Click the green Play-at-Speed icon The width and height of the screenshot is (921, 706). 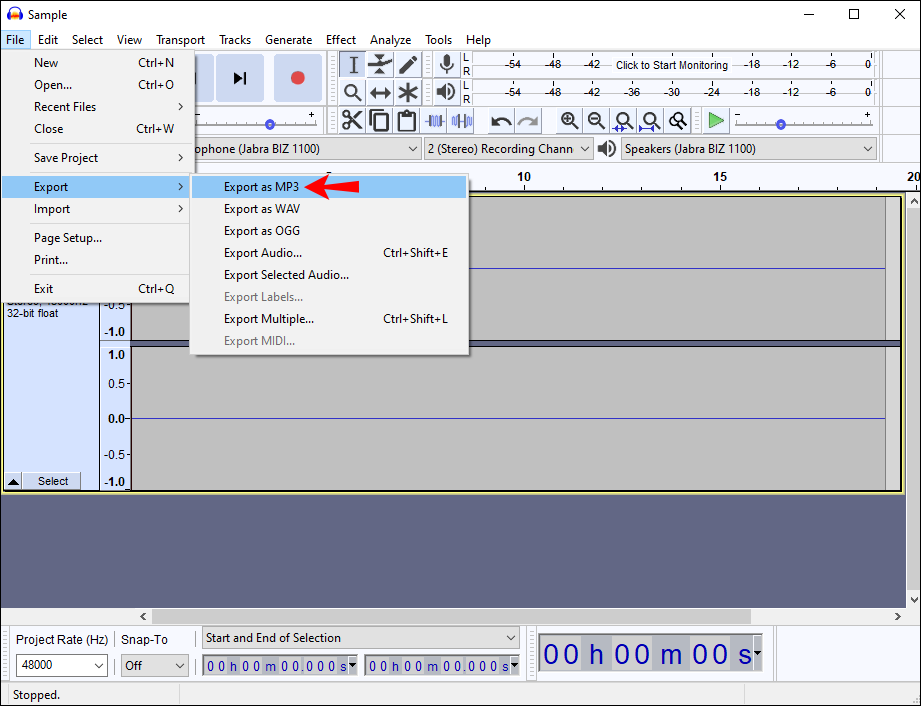[x=715, y=121]
